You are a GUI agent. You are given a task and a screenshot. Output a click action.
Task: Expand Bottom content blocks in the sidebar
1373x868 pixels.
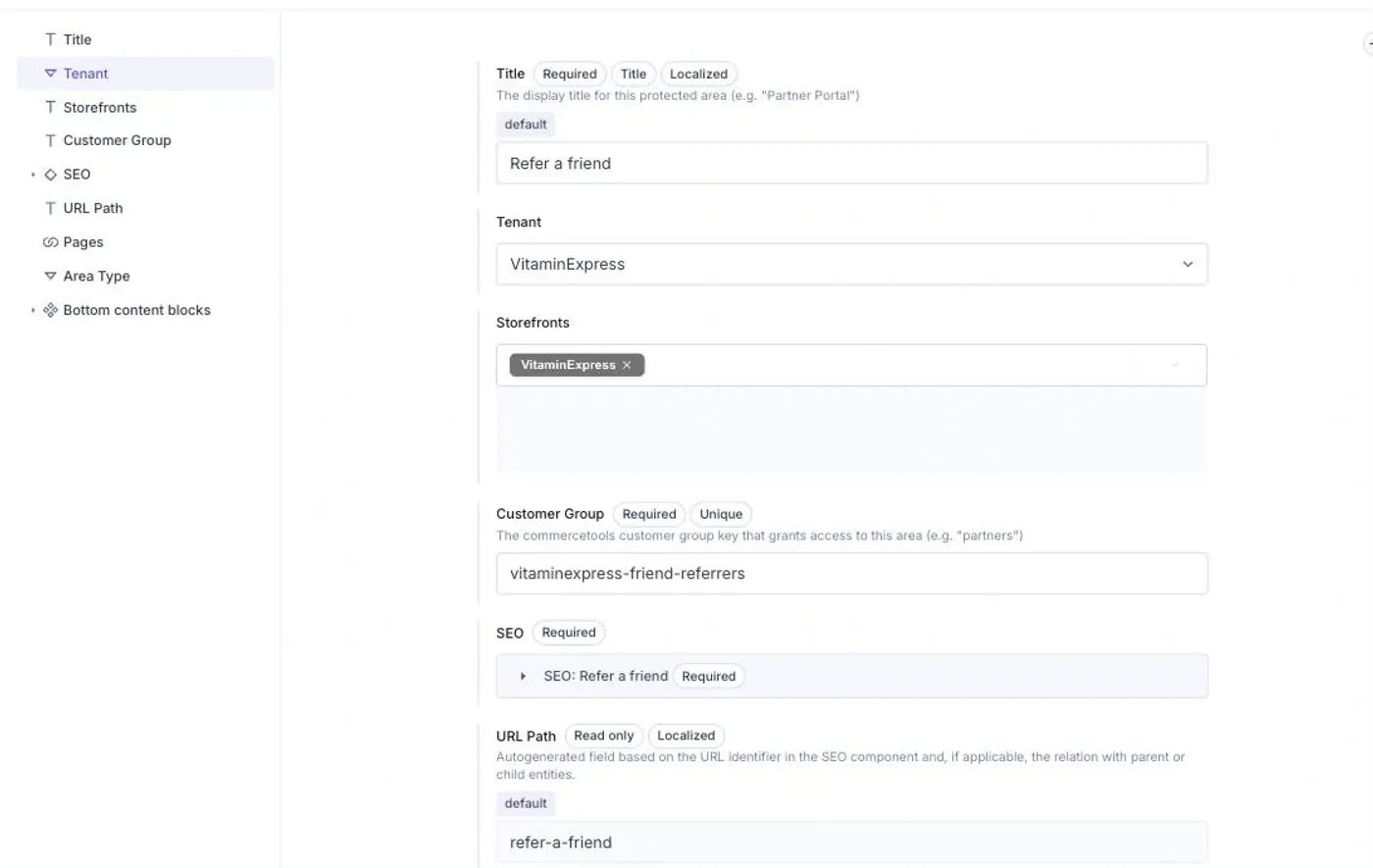click(32, 310)
